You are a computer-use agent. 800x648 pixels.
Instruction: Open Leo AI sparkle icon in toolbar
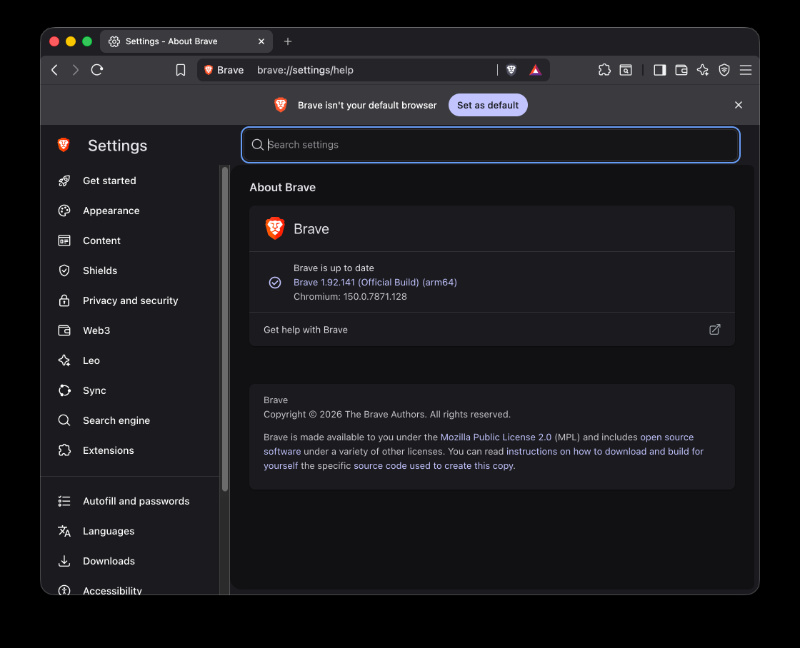(x=703, y=70)
